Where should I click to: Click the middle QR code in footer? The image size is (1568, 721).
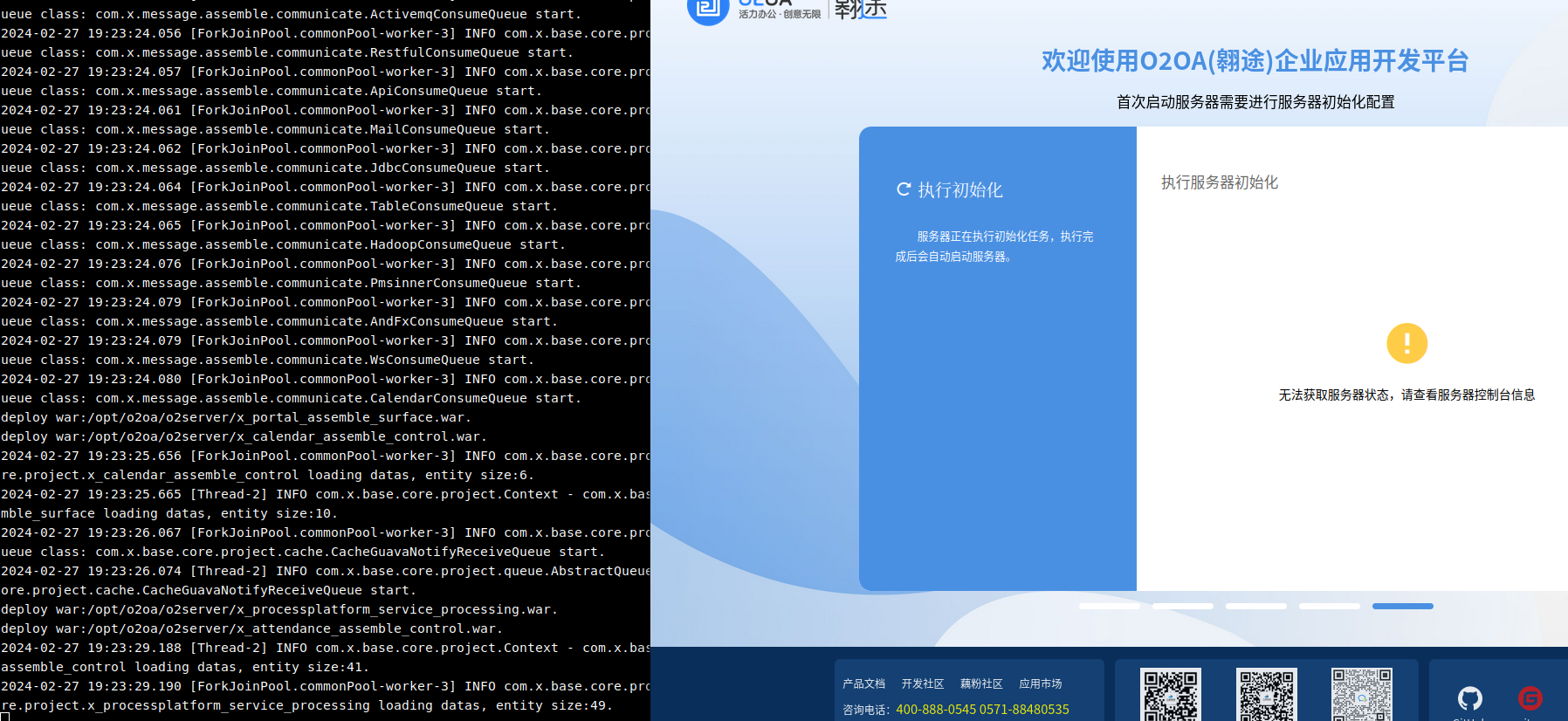tap(1266, 695)
